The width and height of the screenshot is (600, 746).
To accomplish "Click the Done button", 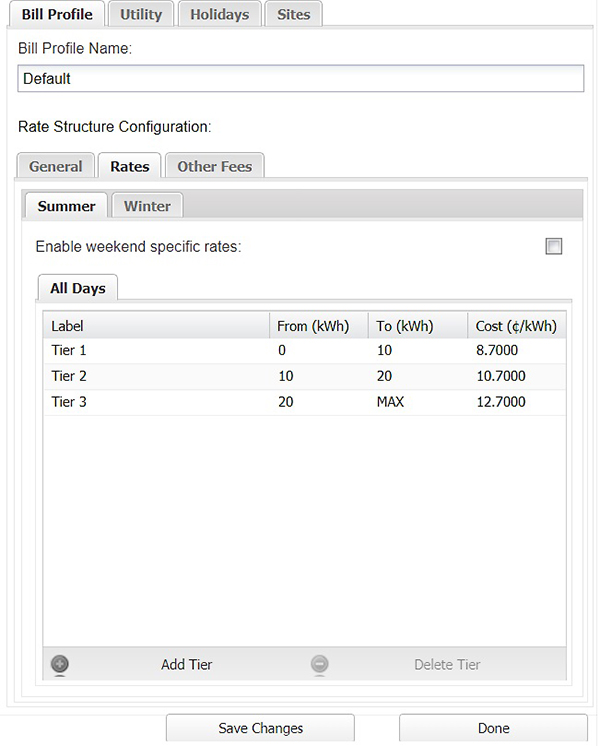I will tap(493, 728).
